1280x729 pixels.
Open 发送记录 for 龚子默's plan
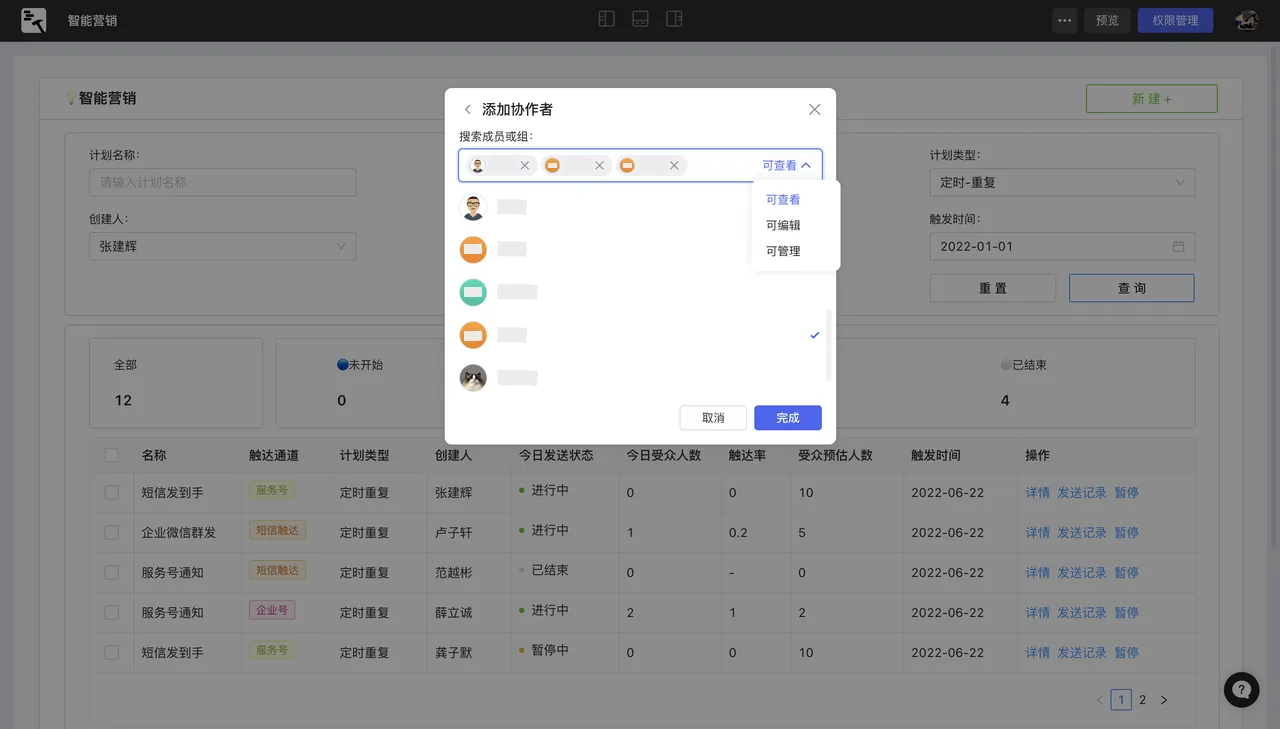(1082, 653)
